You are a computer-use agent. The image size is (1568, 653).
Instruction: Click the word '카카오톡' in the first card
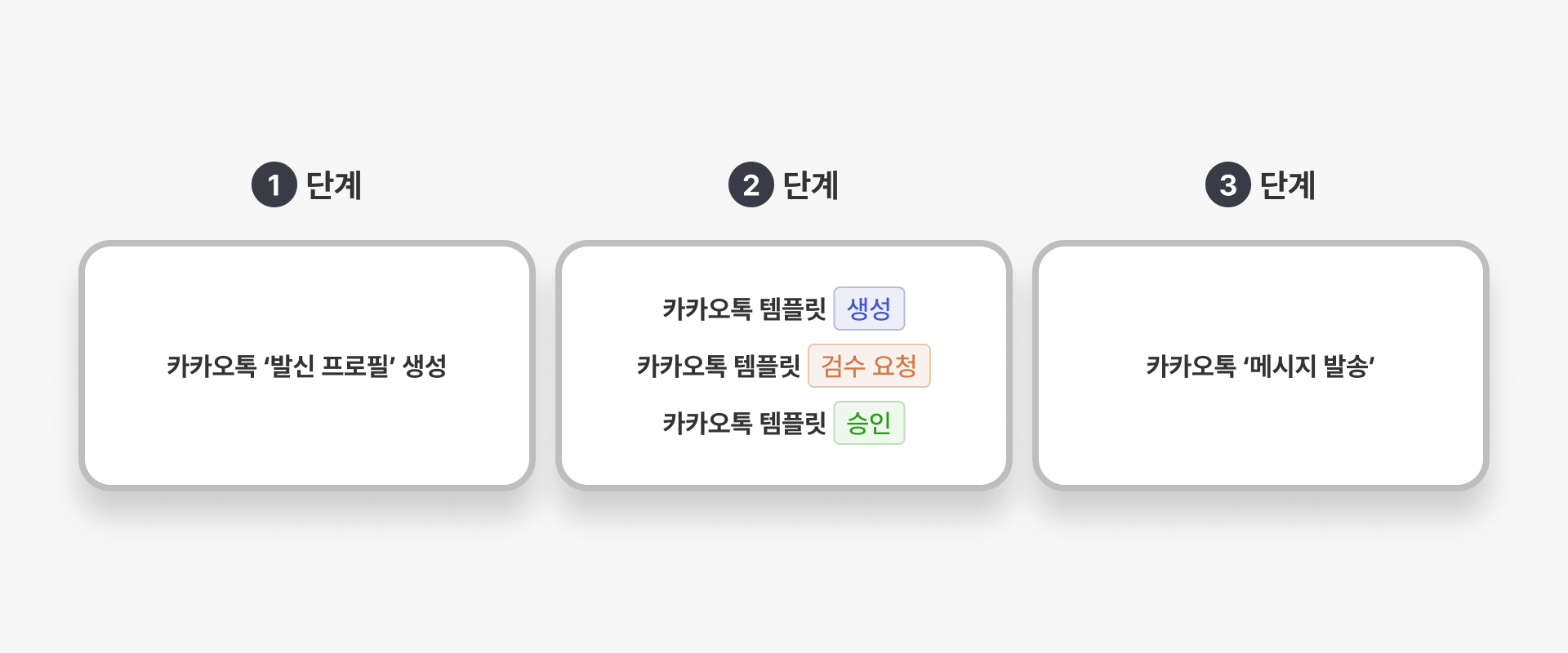pyautogui.click(x=212, y=366)
